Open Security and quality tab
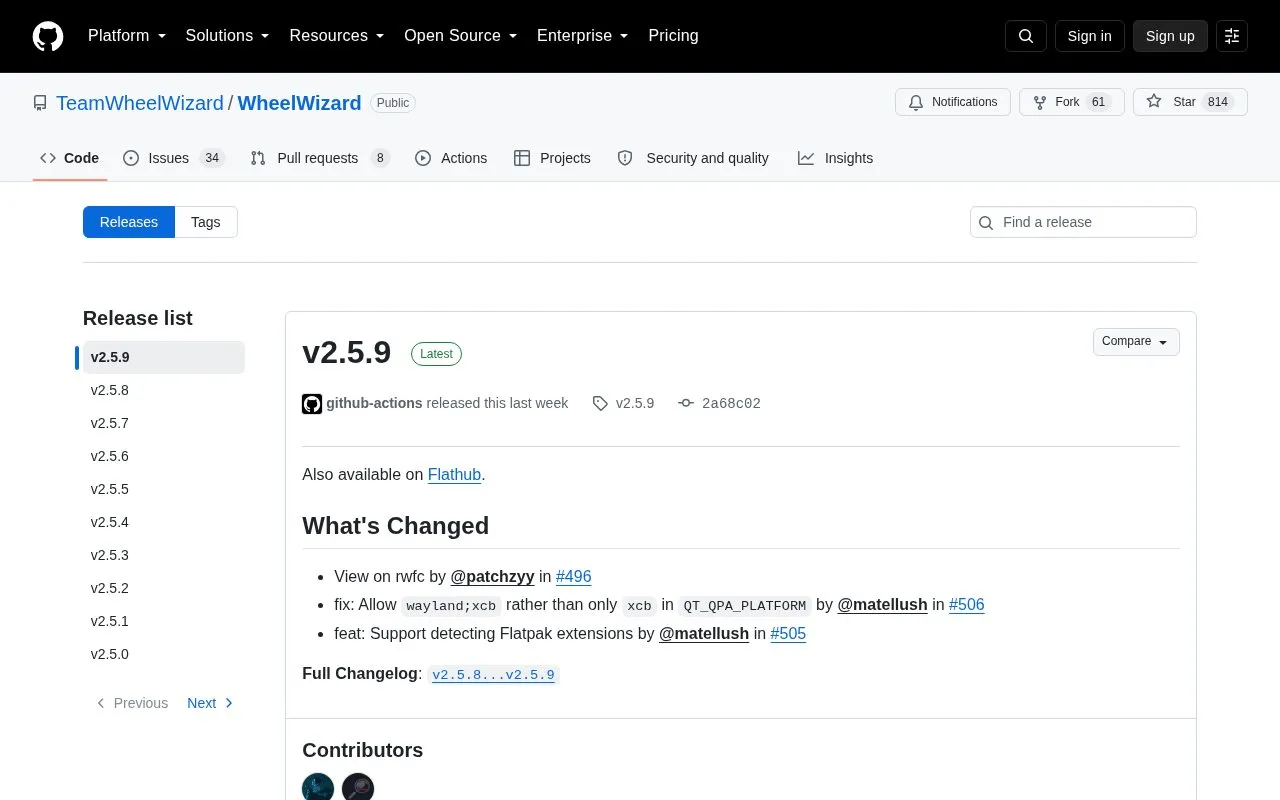The height and width of the screenshot is (800, 1280). (693, 158)
